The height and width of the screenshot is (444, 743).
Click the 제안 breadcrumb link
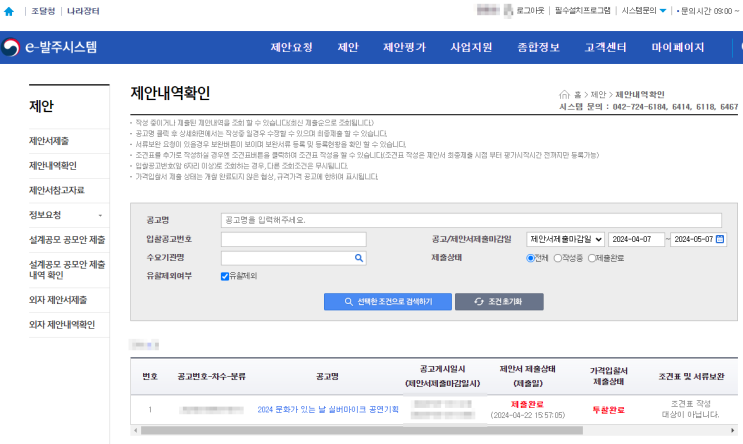coord(598,94)
